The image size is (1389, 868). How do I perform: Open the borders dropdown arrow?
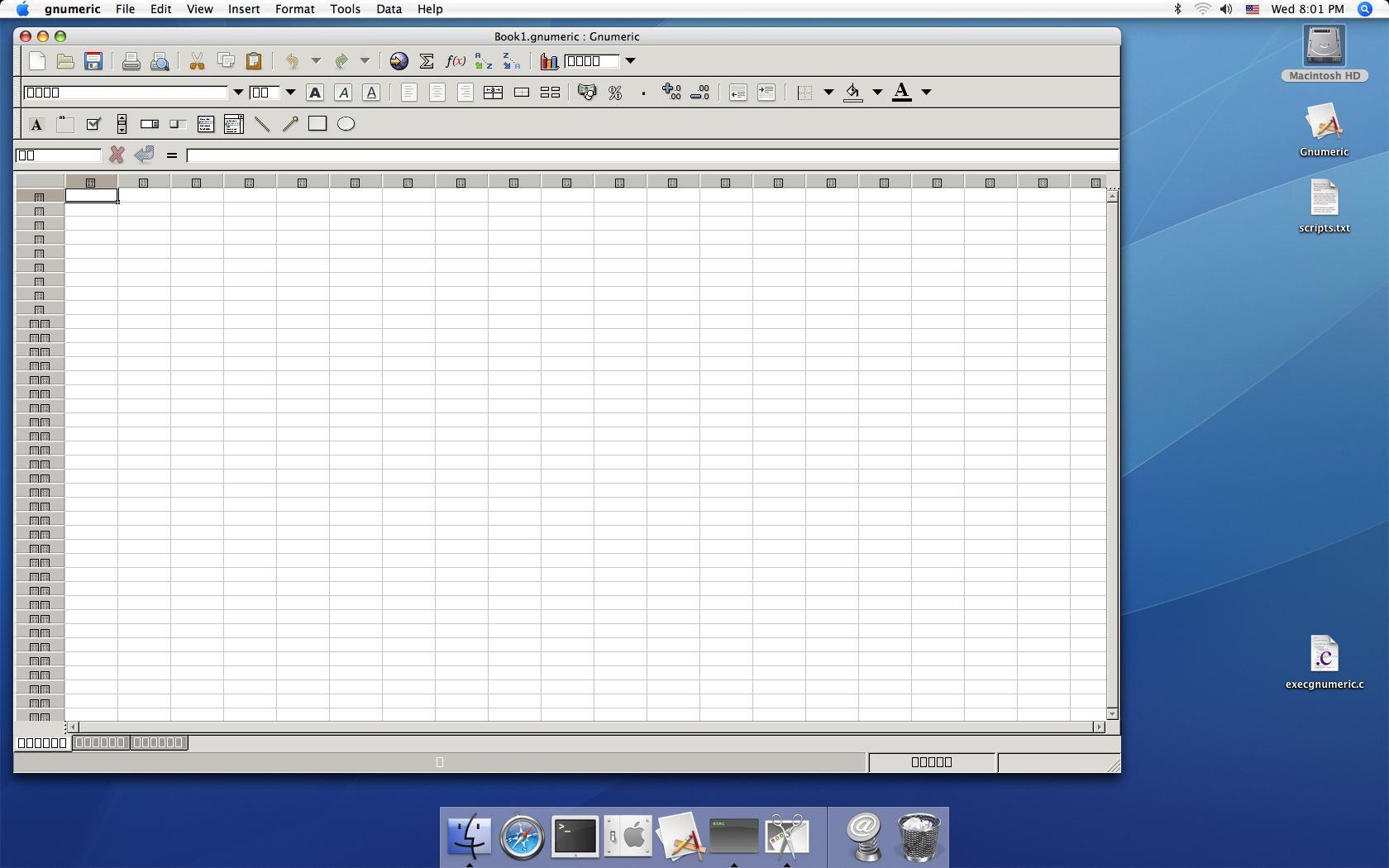828,93
